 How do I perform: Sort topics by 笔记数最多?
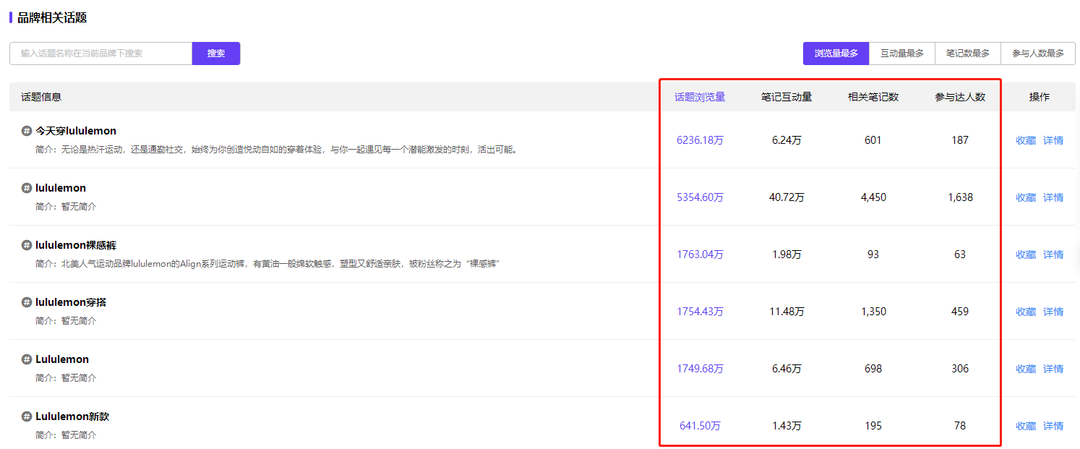pyautogui.click(x=968, y=53)
